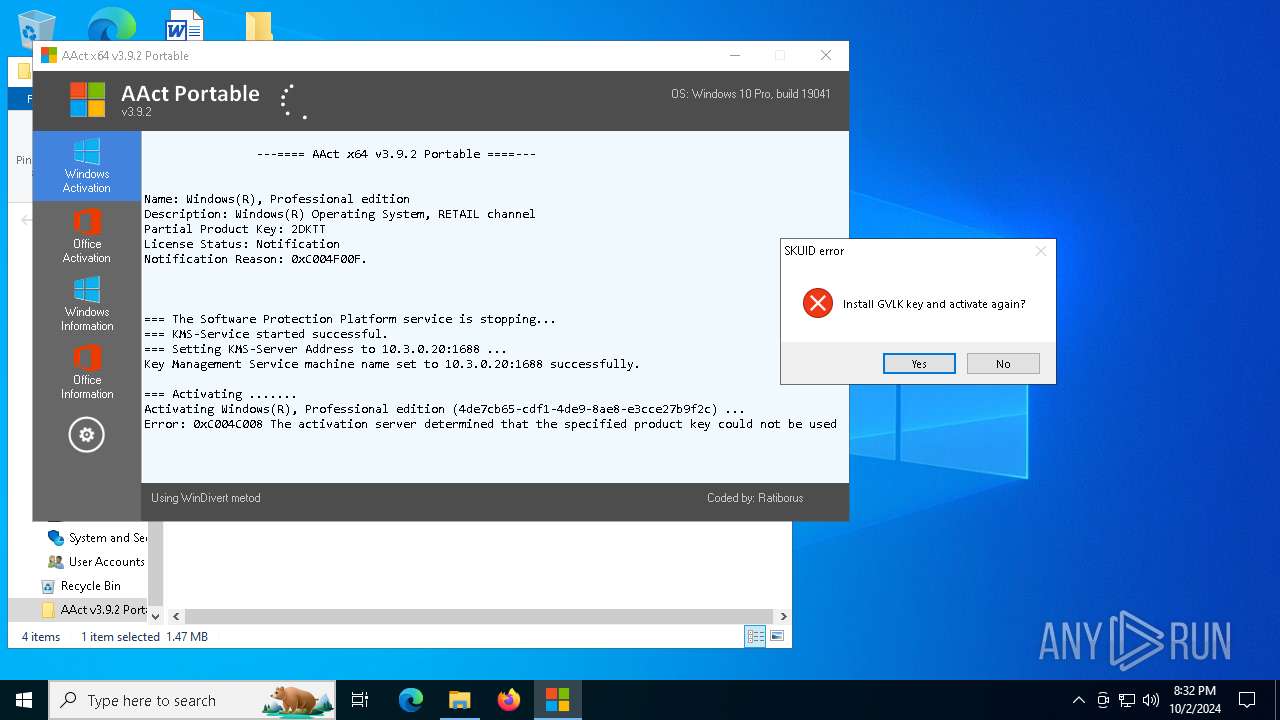Switch Explorer to large icons view

777,636
